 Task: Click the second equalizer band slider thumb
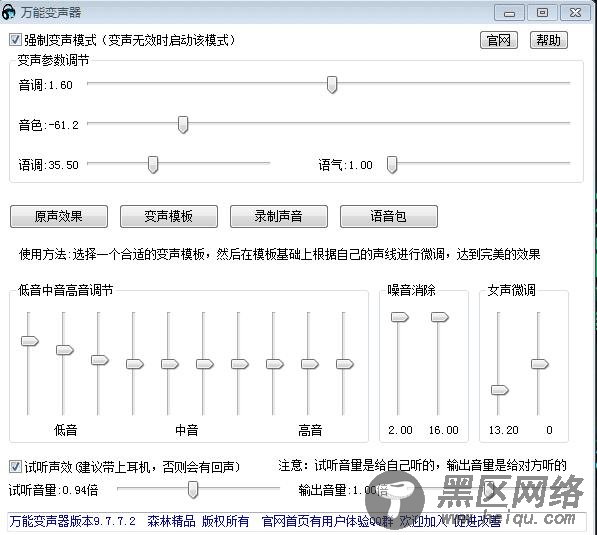pos(65,350)
